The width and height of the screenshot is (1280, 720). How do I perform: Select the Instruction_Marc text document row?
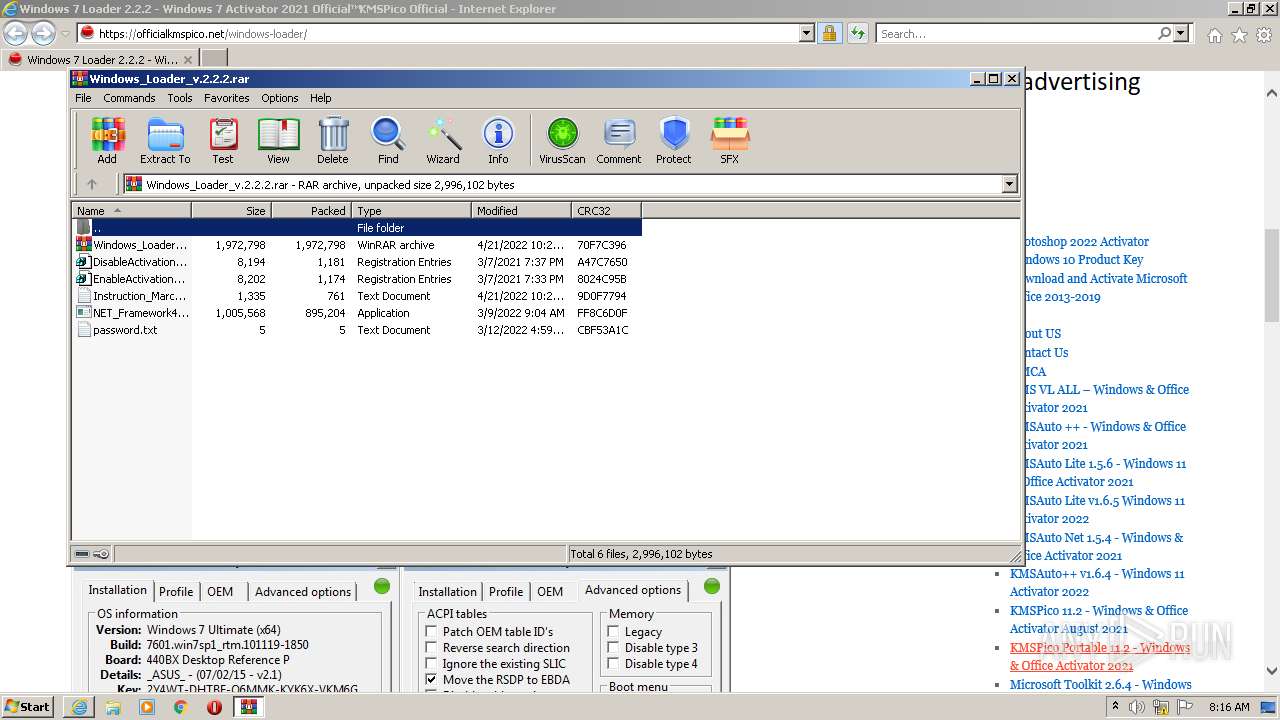(357, 296)
